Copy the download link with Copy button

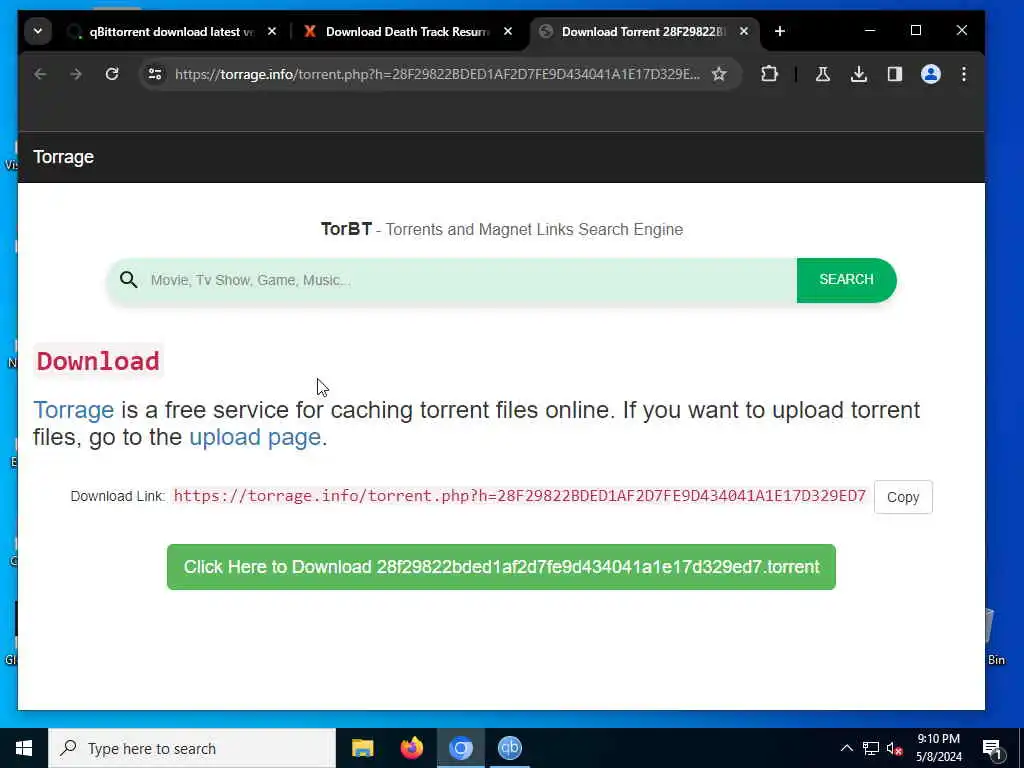pyautogui.click(x=903, y=497)
